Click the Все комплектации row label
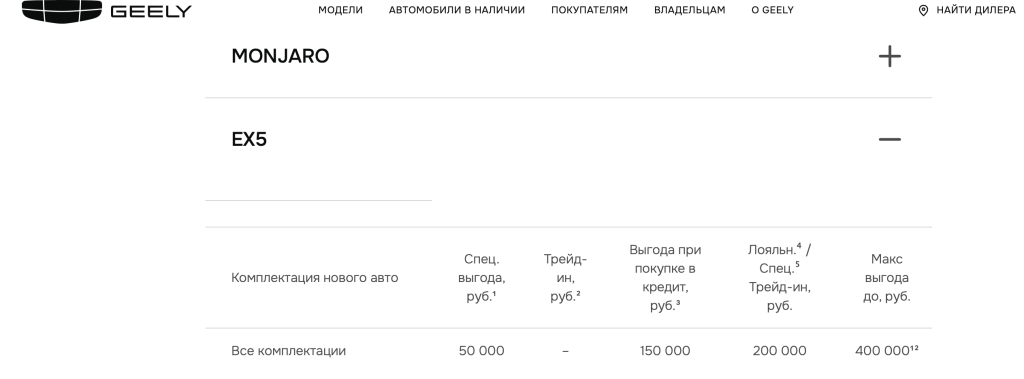The width and height of the screenshot is (1024, 379). point(288,351)
